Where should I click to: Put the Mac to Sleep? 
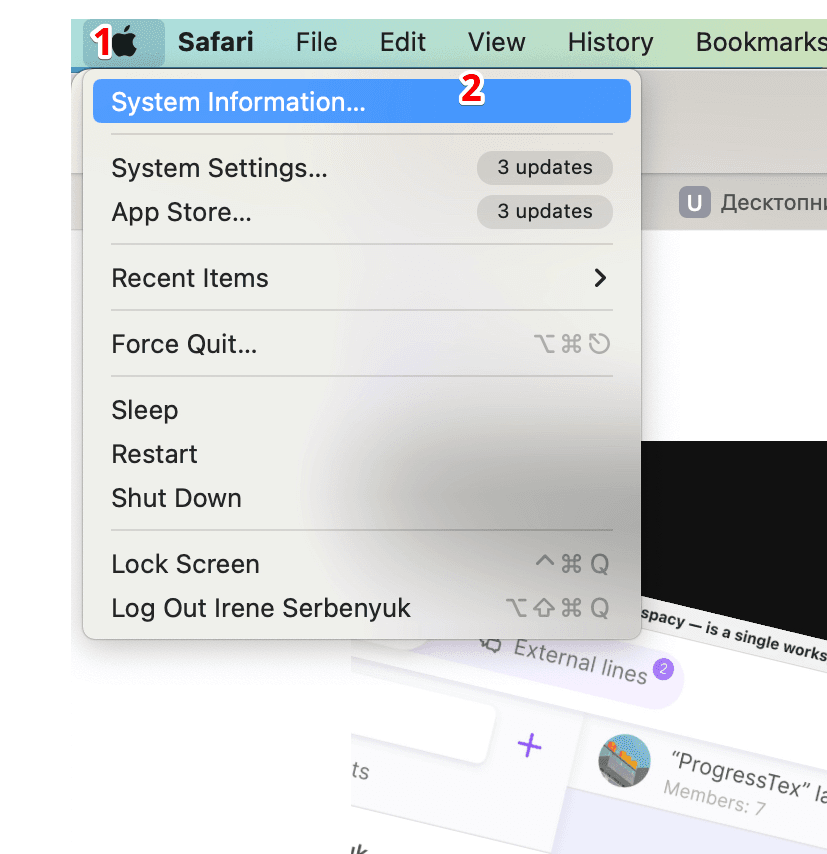(x=145, y=410)
